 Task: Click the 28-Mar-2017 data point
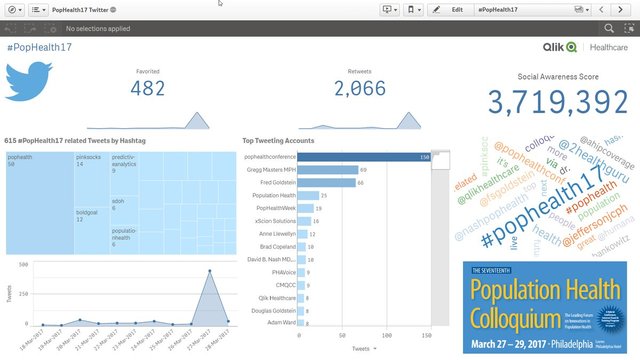(228, 322)
